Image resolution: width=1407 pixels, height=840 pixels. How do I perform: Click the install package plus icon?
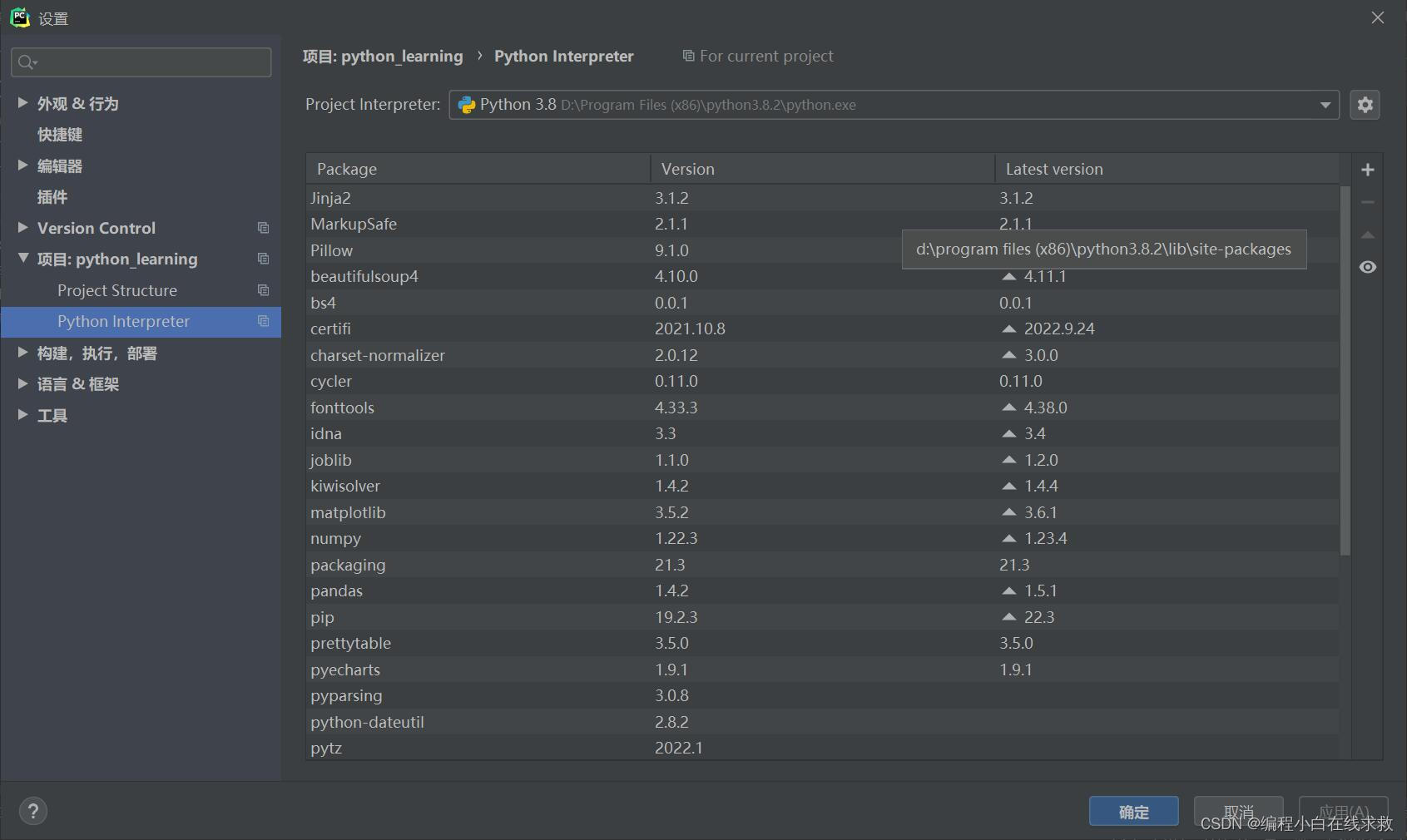(x=1367, y=170)
